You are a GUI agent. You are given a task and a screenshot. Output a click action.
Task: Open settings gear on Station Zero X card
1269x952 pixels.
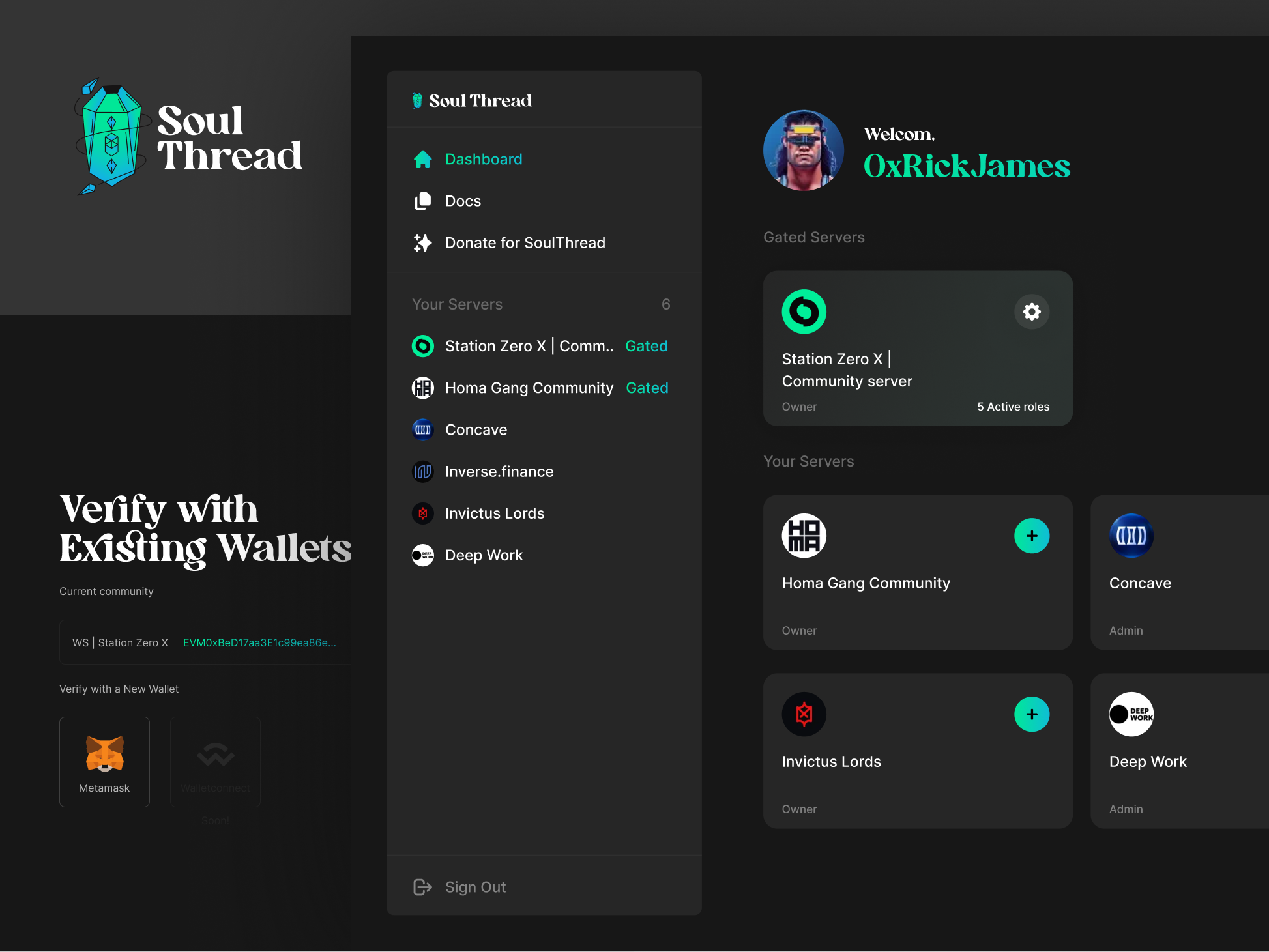(x=1032, y=311)
